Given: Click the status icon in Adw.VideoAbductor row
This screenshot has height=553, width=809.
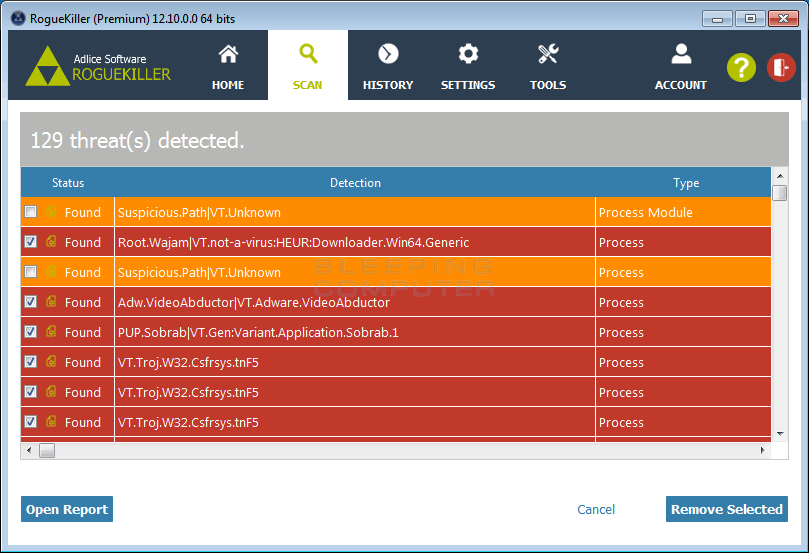Looking at the screenshot, I should point(51,301).
